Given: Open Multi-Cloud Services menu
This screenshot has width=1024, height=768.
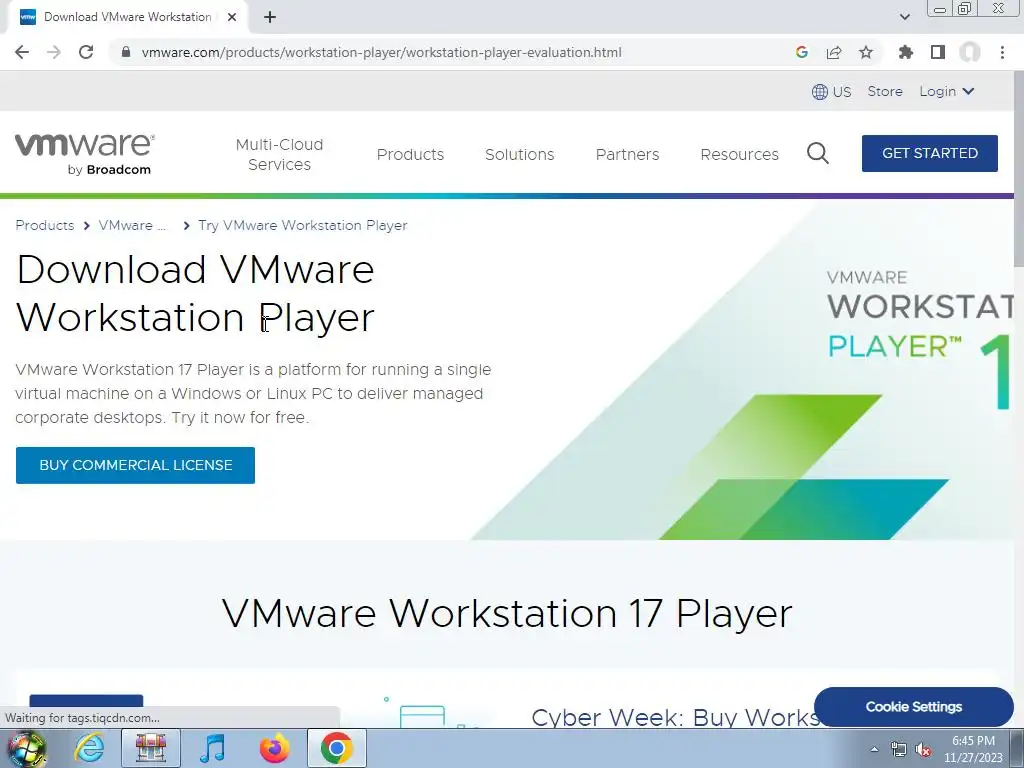Looking at the screenshot, I should pos(280,154).
